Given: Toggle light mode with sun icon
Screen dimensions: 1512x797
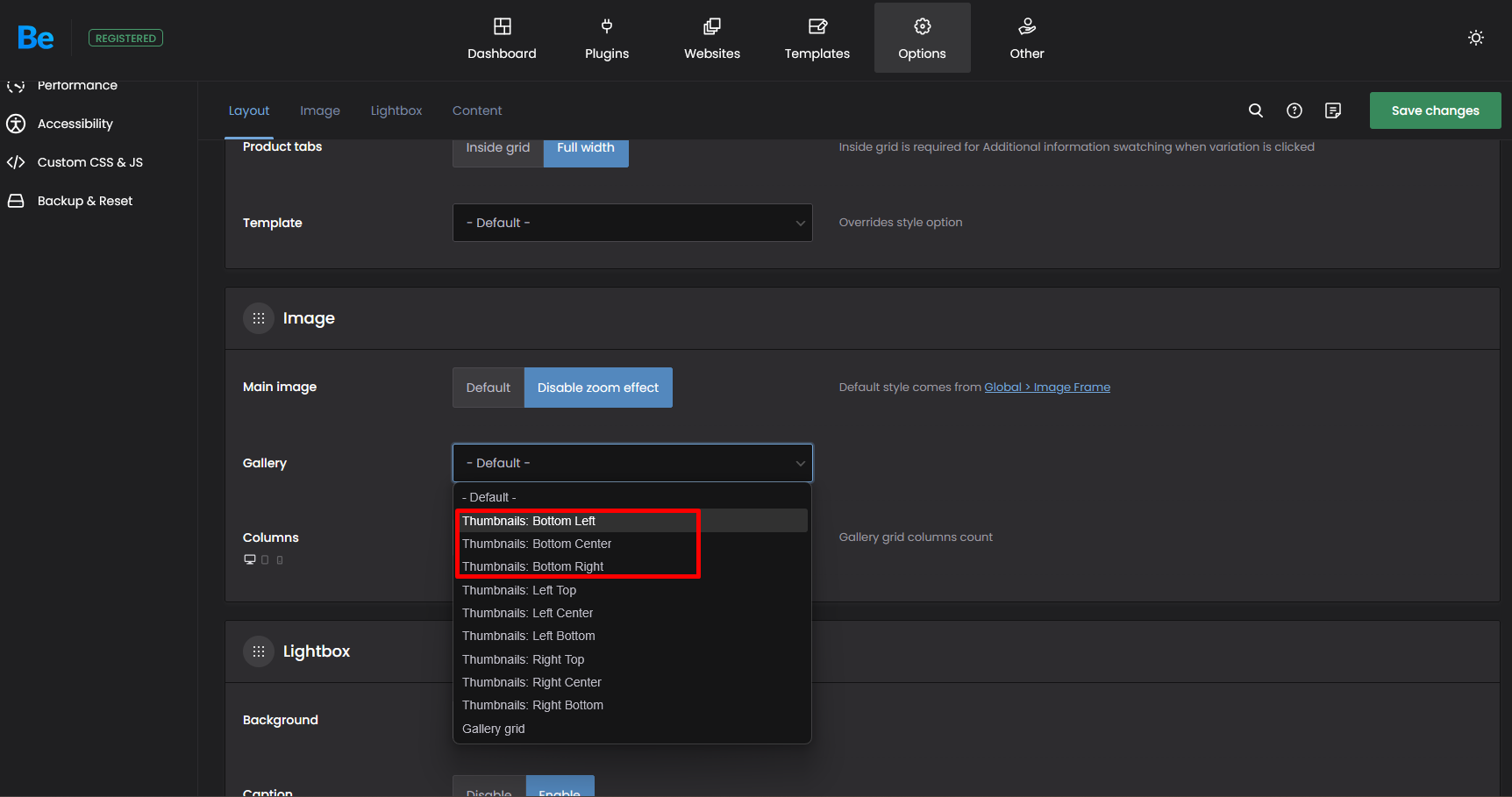Looking at the screenshot, I should [x=1476, y=38].
